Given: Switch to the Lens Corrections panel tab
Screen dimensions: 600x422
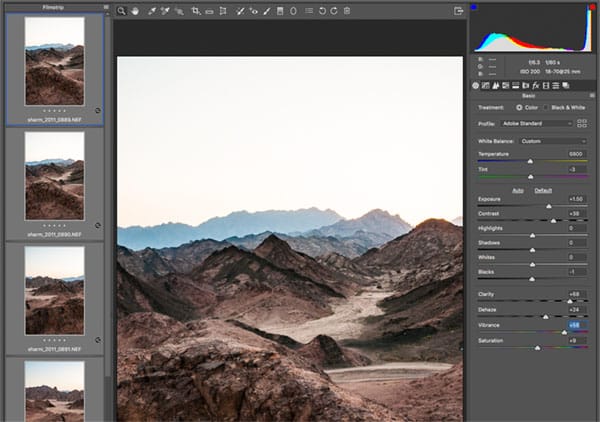Looking at the screenshot, I should (x=525, y=86).
